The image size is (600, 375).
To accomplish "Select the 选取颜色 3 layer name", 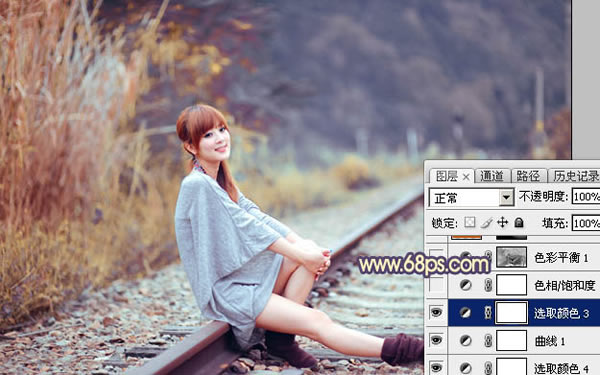I will tap(561, 313).
